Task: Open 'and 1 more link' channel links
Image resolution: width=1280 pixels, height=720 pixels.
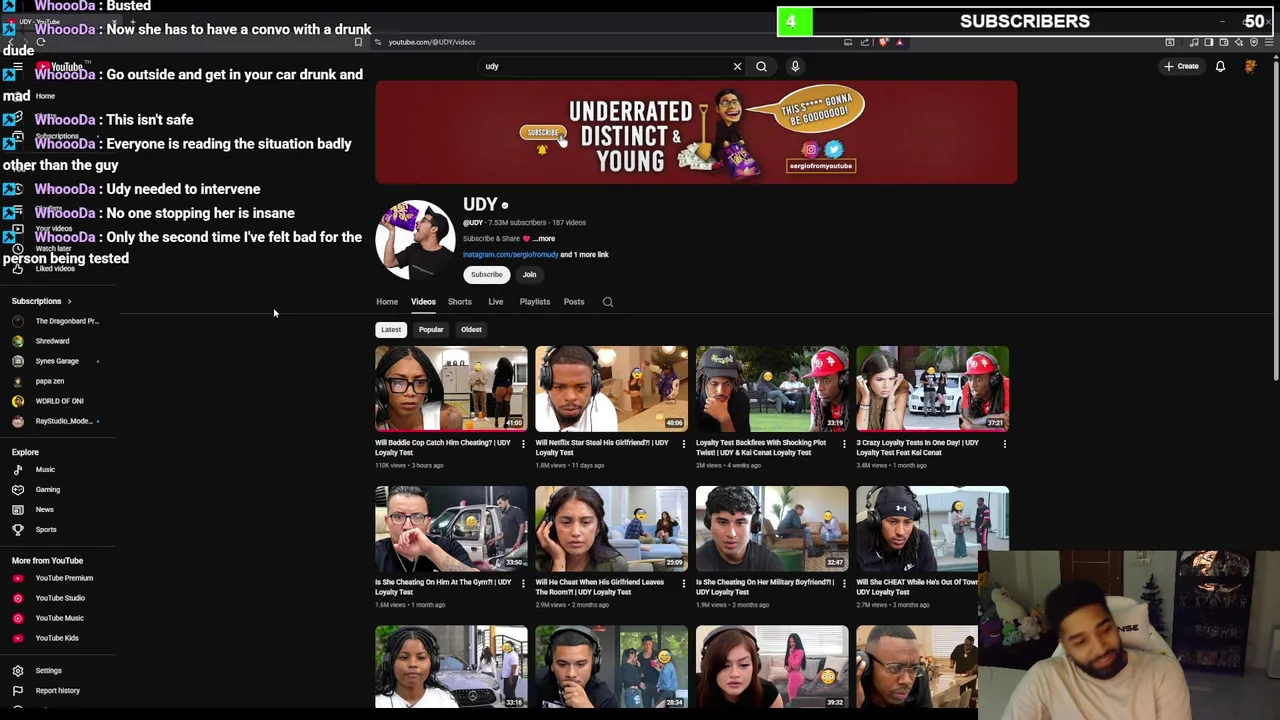Action: [x=584, y=255]
